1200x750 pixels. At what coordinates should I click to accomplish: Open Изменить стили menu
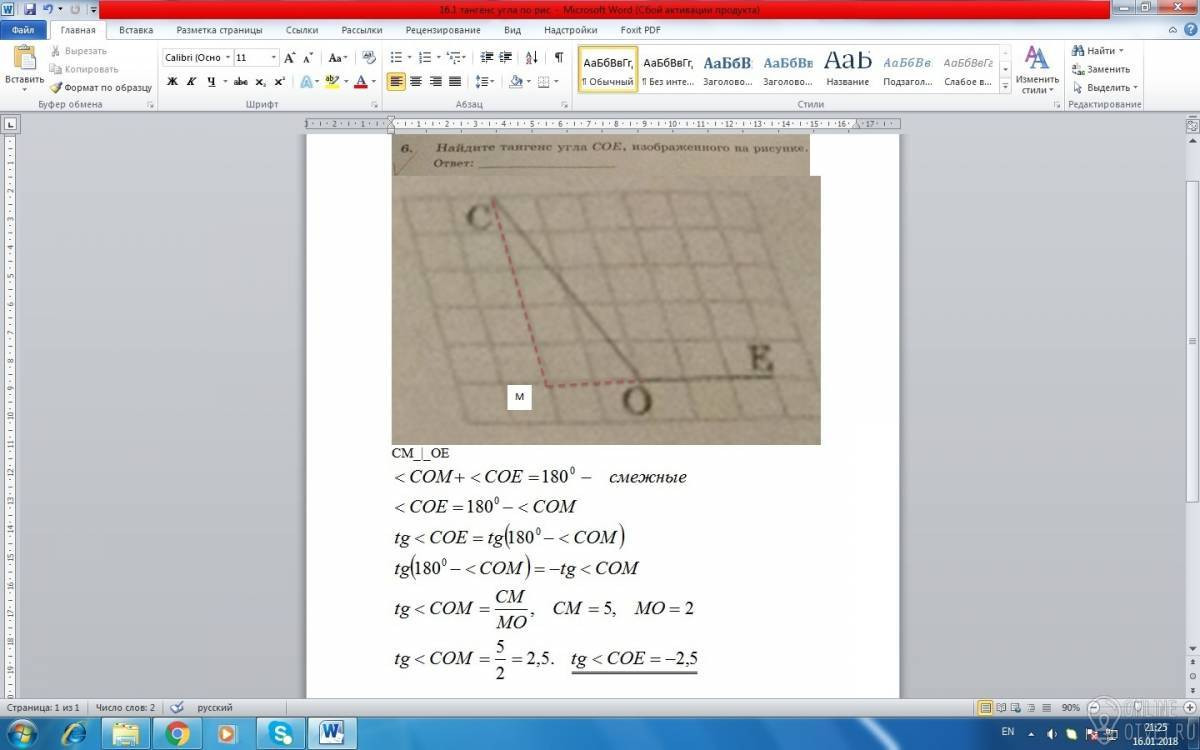[1037, 69]
